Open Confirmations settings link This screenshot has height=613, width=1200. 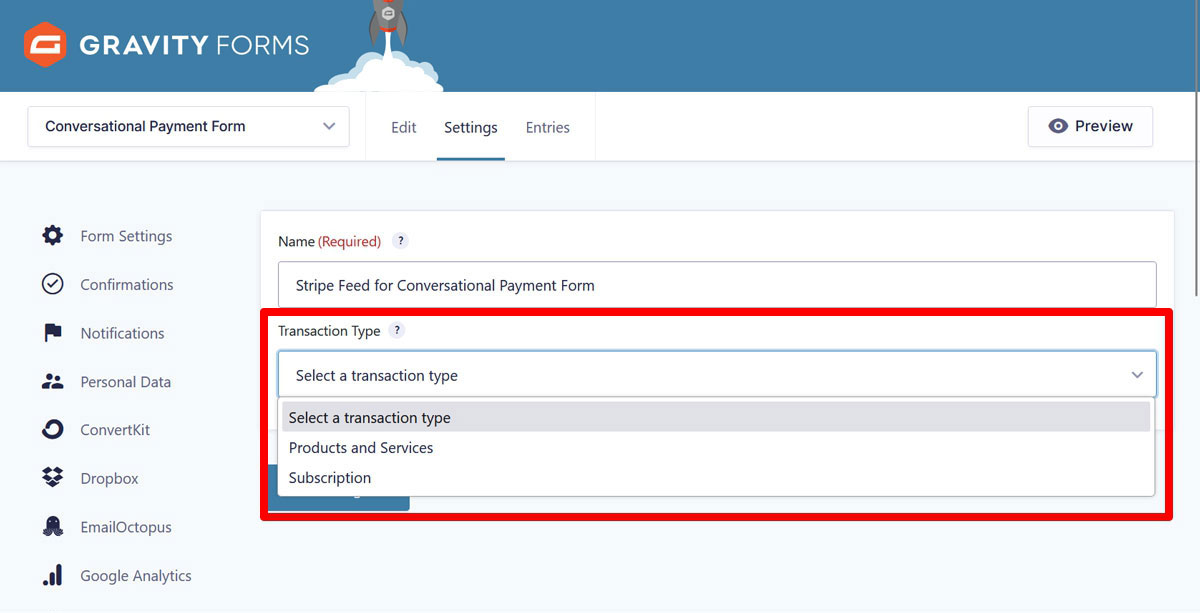pyautogui.click(x=127, y=285)
